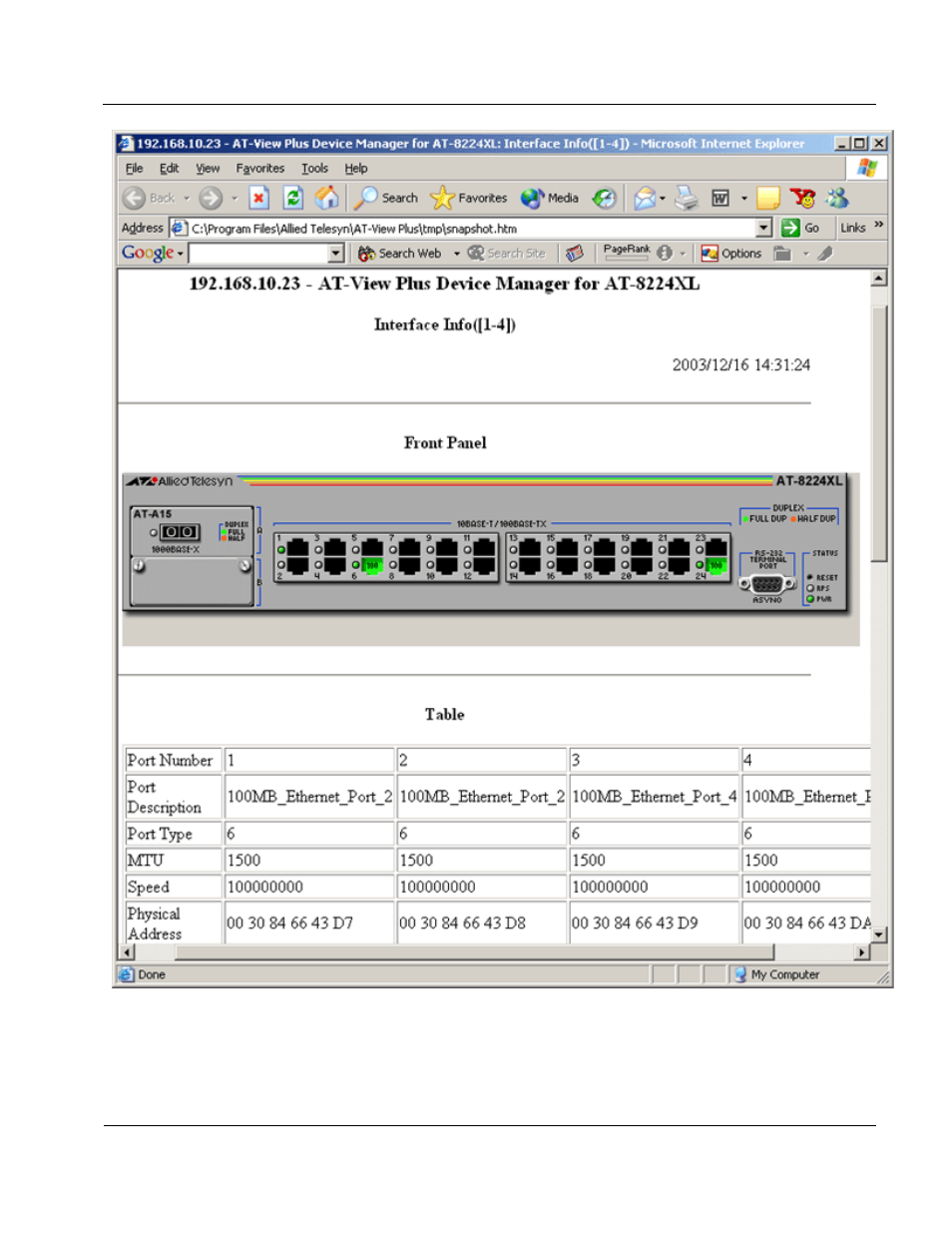Expand the Google search box dropdown
The image size is (952, 1233).
tap(336, 254)
